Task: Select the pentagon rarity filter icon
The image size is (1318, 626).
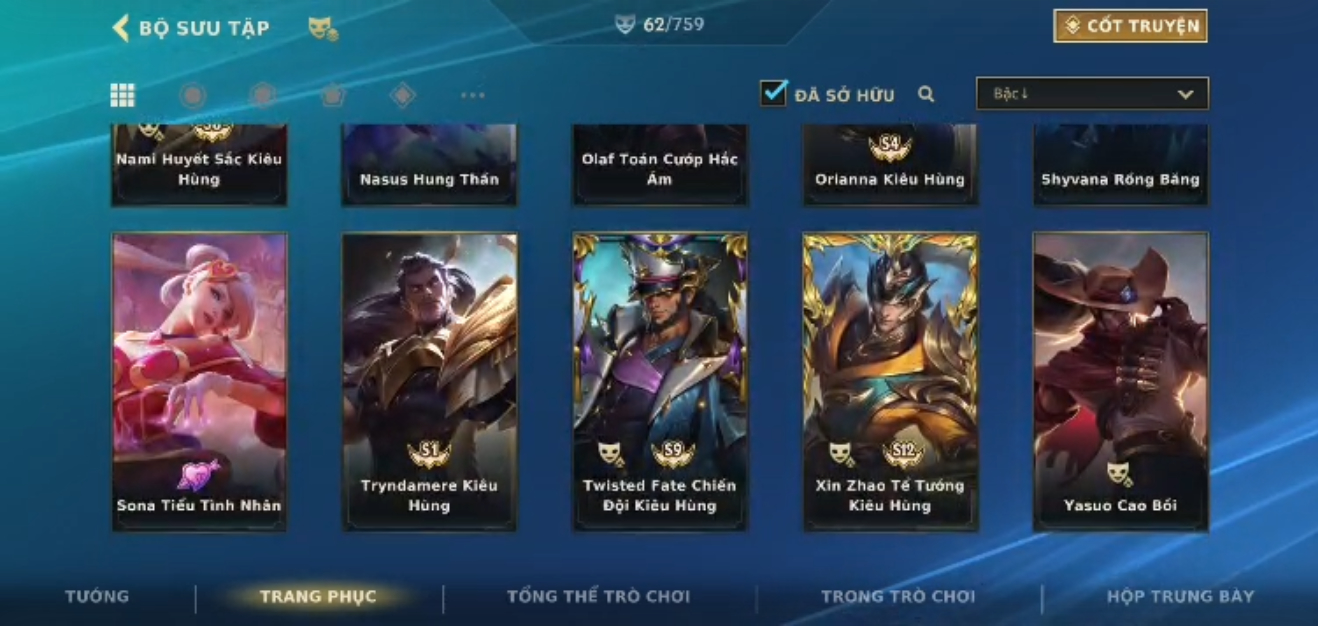Action: click(x=333, y=95)
